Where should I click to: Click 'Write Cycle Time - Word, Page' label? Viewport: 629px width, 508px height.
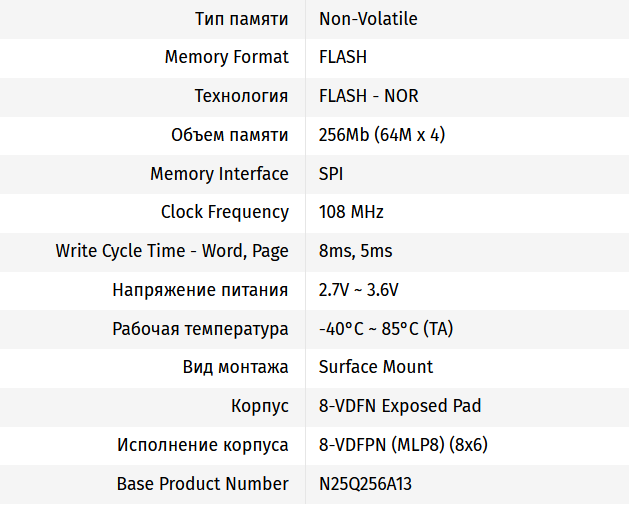[x=172, y=251]
